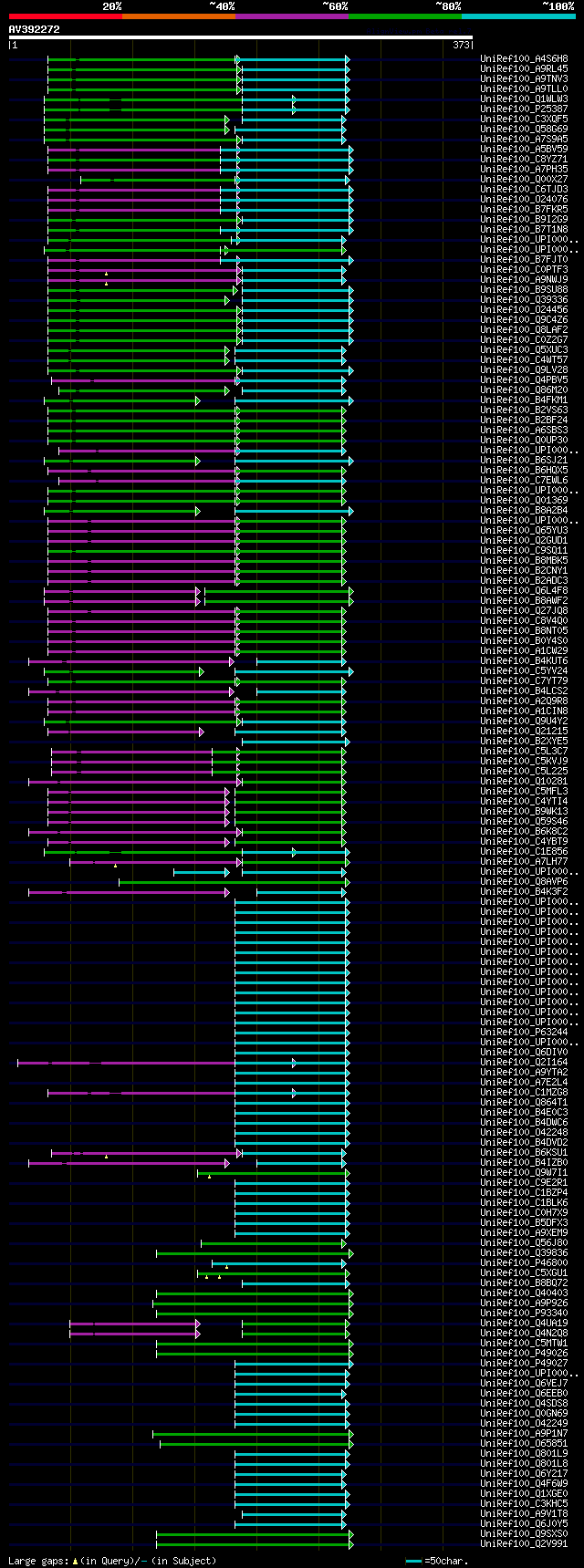Click hit label UniRef100_B9WK13
Image resolution: width=584 pixels, height=1568 pixels.
point(524,811)
